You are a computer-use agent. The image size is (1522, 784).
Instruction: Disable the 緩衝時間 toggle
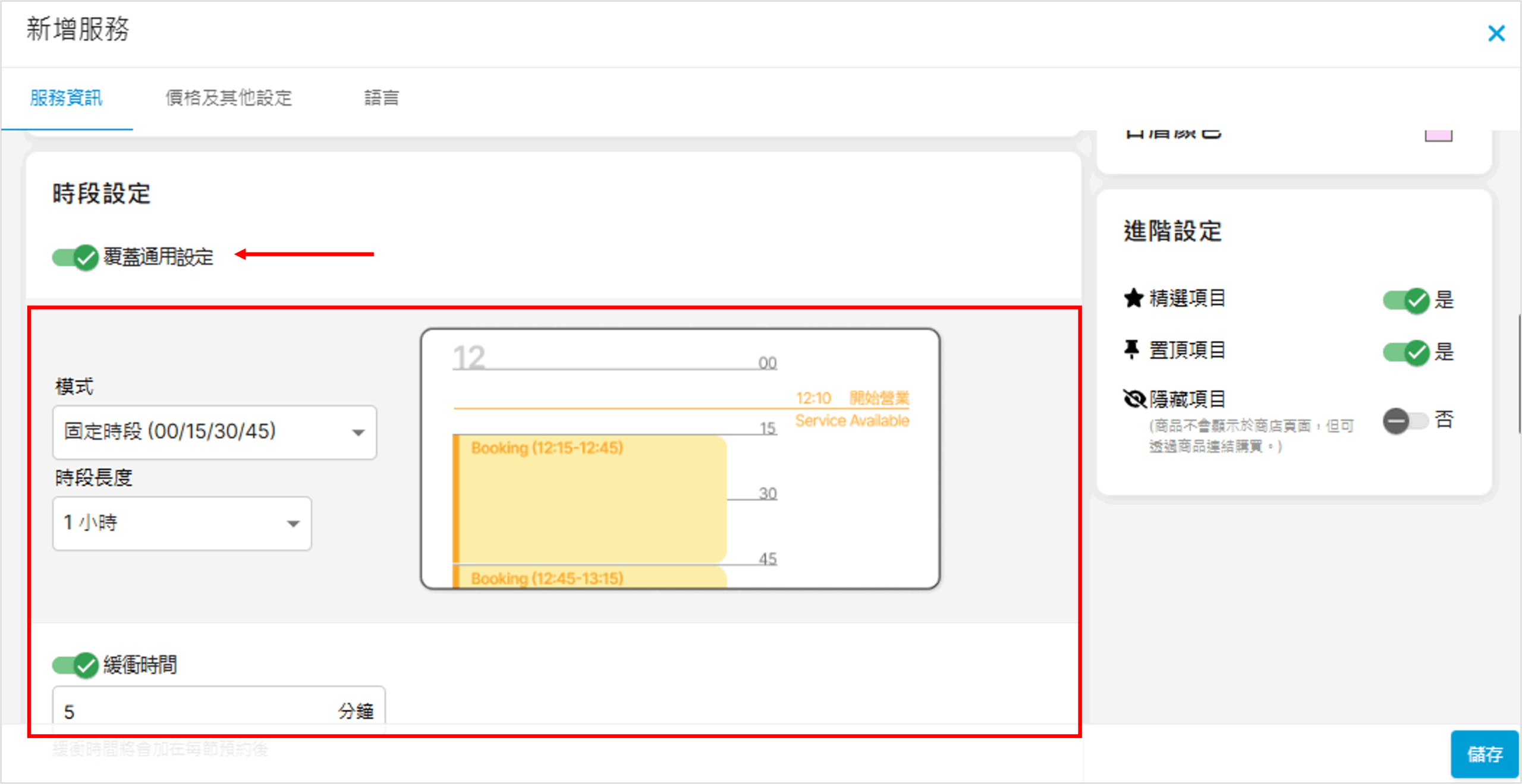click(76, 665)
